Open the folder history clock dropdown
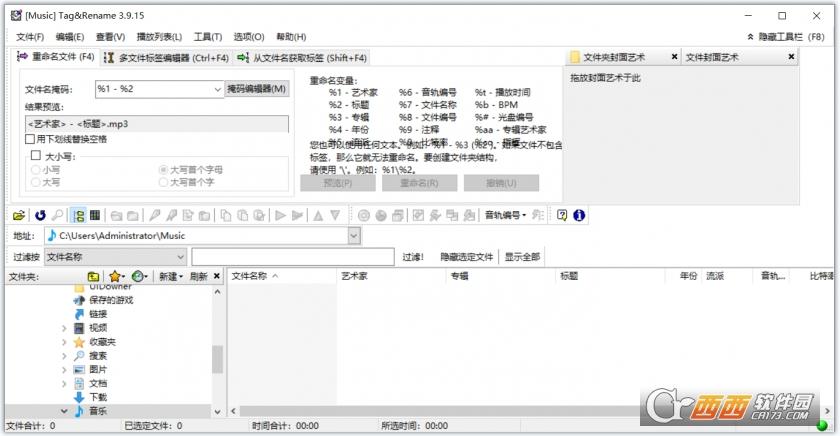 click(x=140, y=276)
